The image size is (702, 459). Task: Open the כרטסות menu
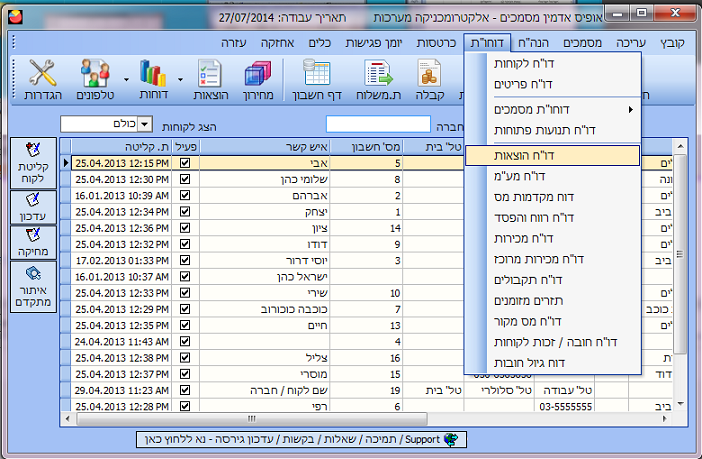(436, 43)
